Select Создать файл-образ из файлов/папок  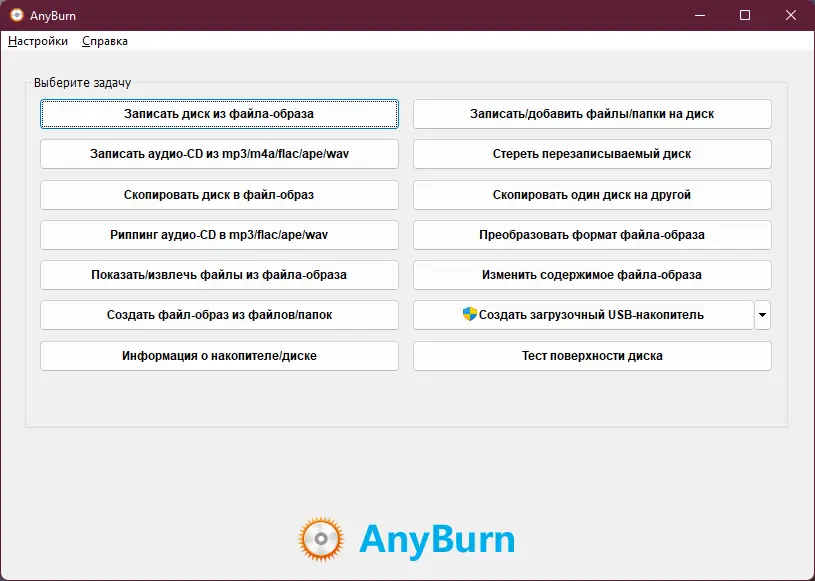(219, 315)
